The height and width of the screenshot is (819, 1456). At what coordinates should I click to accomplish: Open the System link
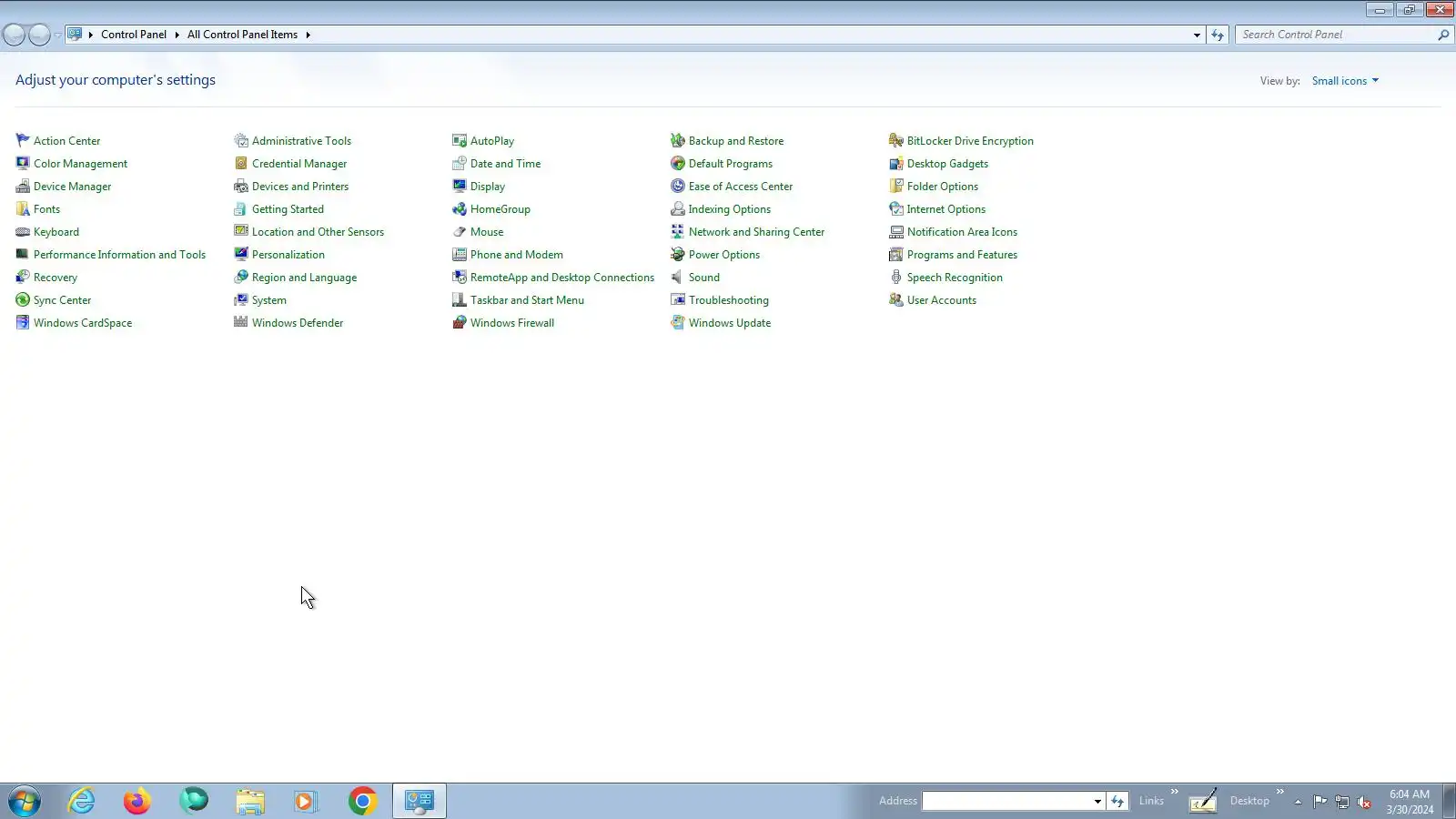(269, 300)
